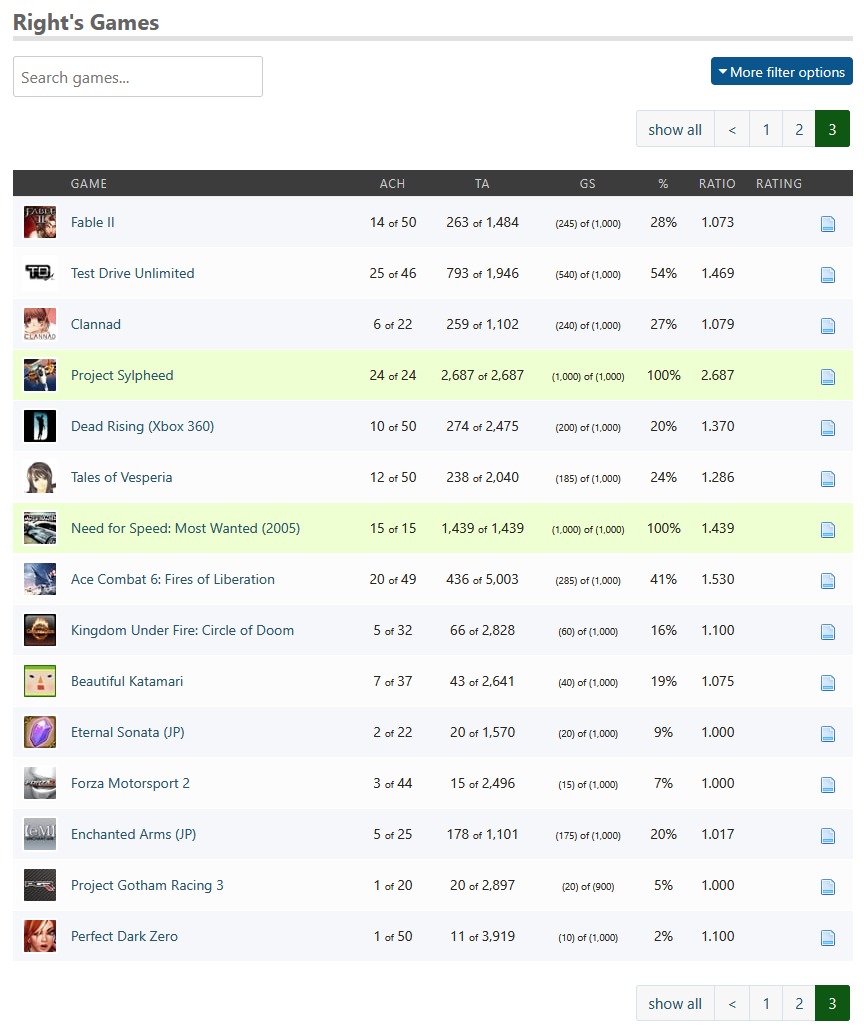
Task: Click the Eternal Sonata (JP) gem icon
Action: [x=40, y=732]
